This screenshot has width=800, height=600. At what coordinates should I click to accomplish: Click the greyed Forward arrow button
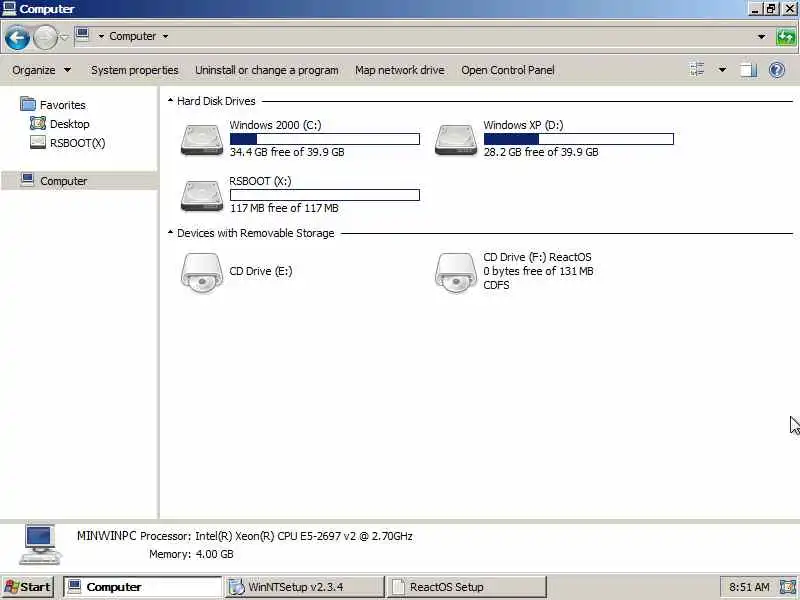[45, 38]
